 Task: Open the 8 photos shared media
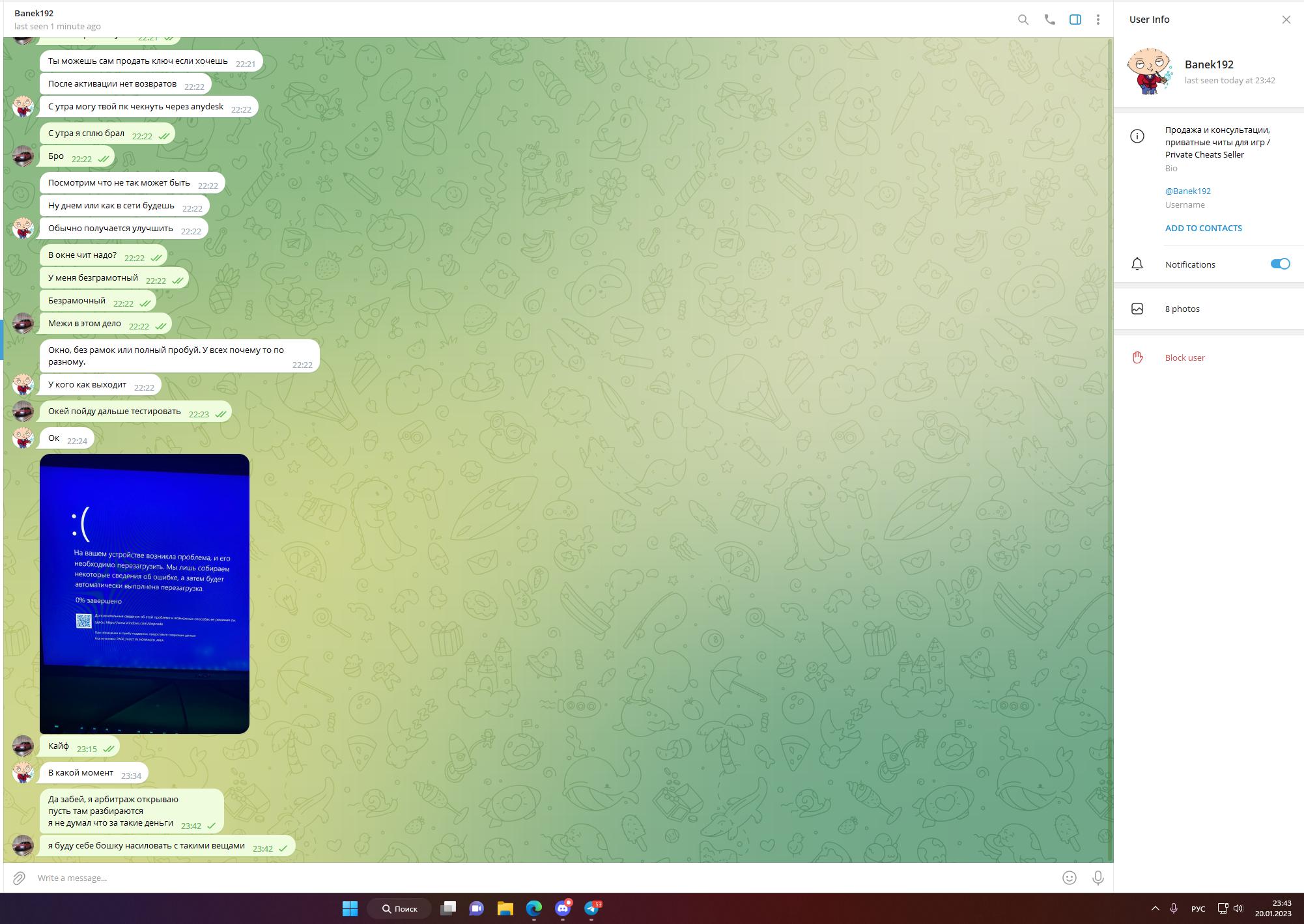tap(1182, 309)
